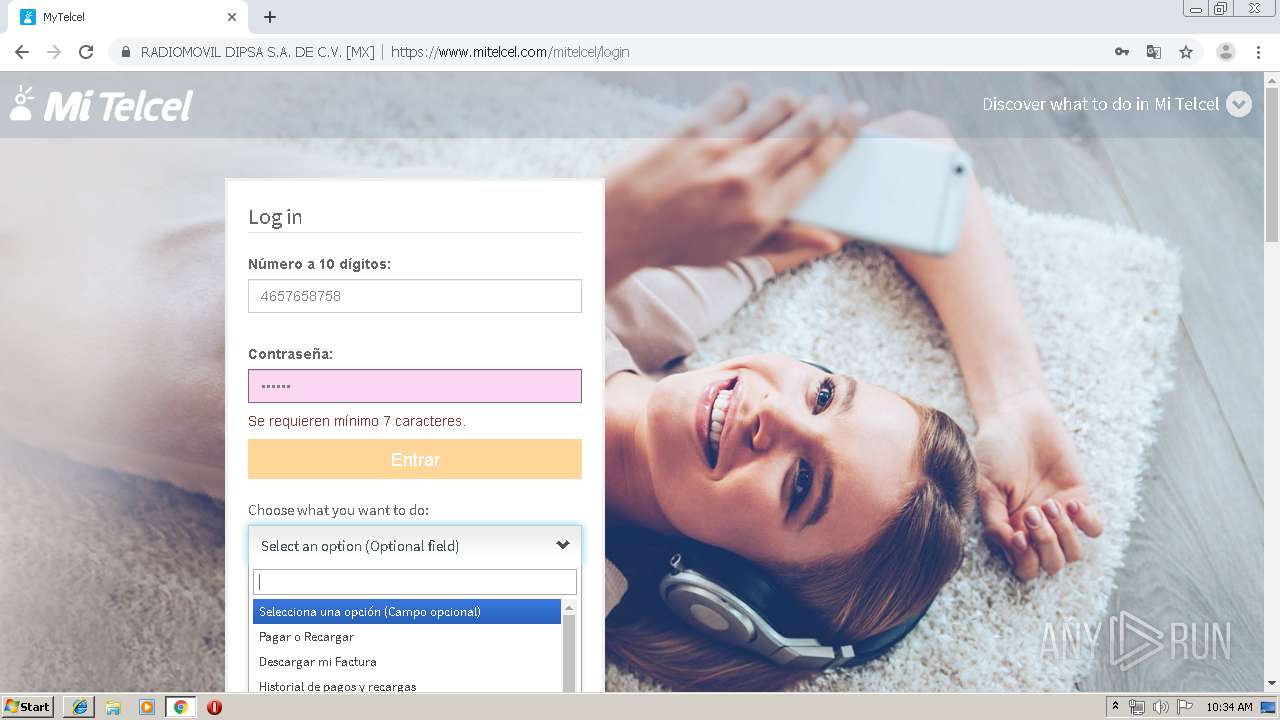
Task: Click the red Opera taskbar icon
Action: pos(214,707)
